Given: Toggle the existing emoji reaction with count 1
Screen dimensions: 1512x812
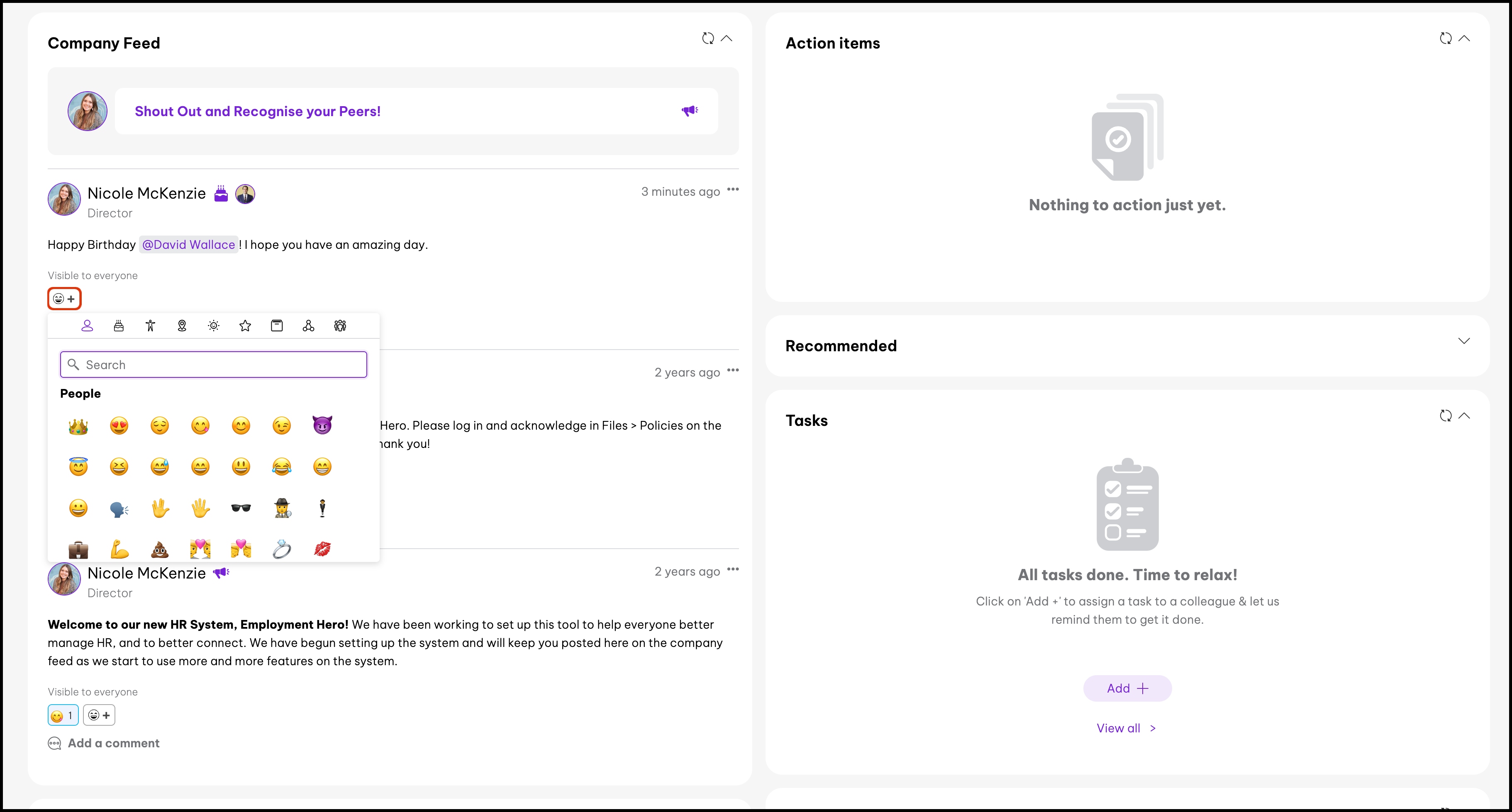Looking at the screenshot, I should 63,715.
